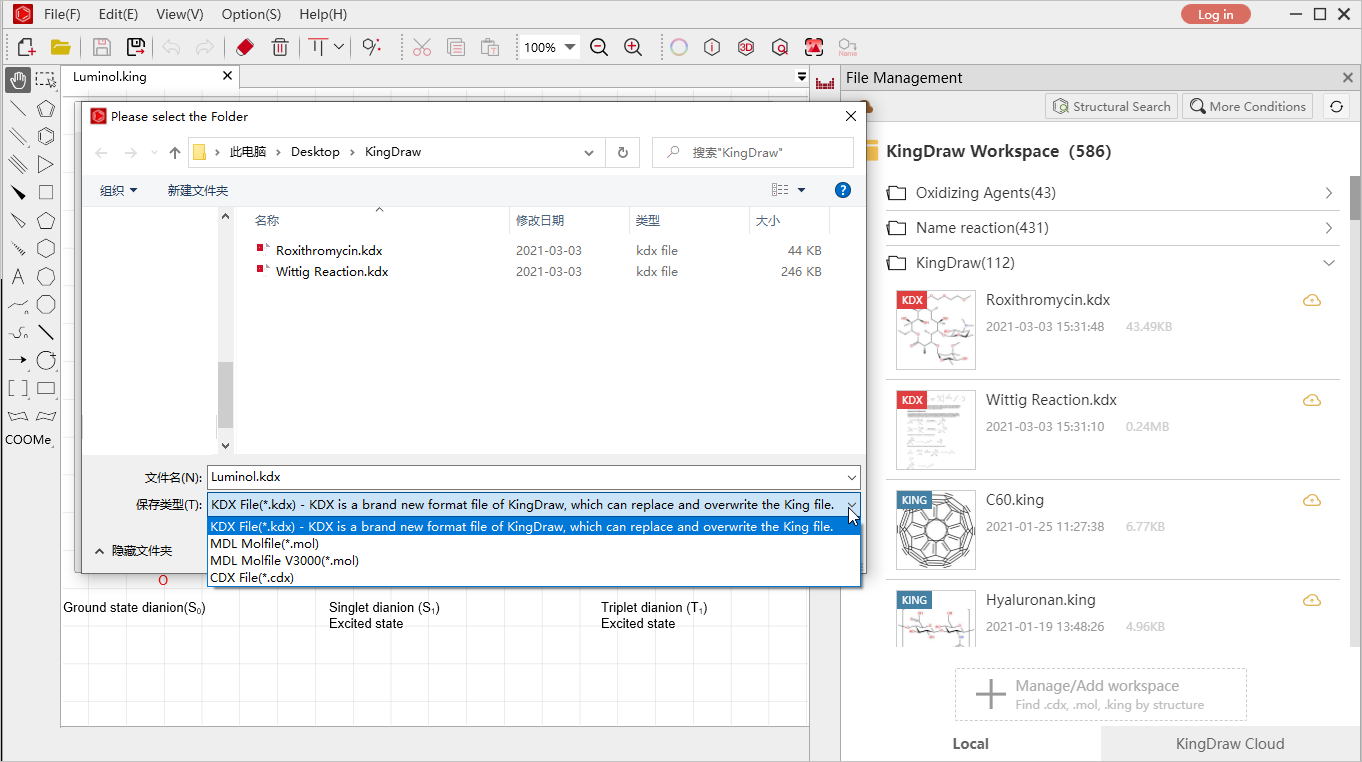Image resolution: width=1362 pixels, height=762 pixels.
Task: Switch to the KingDraw Cloud tab
Action: [1230, 744]
